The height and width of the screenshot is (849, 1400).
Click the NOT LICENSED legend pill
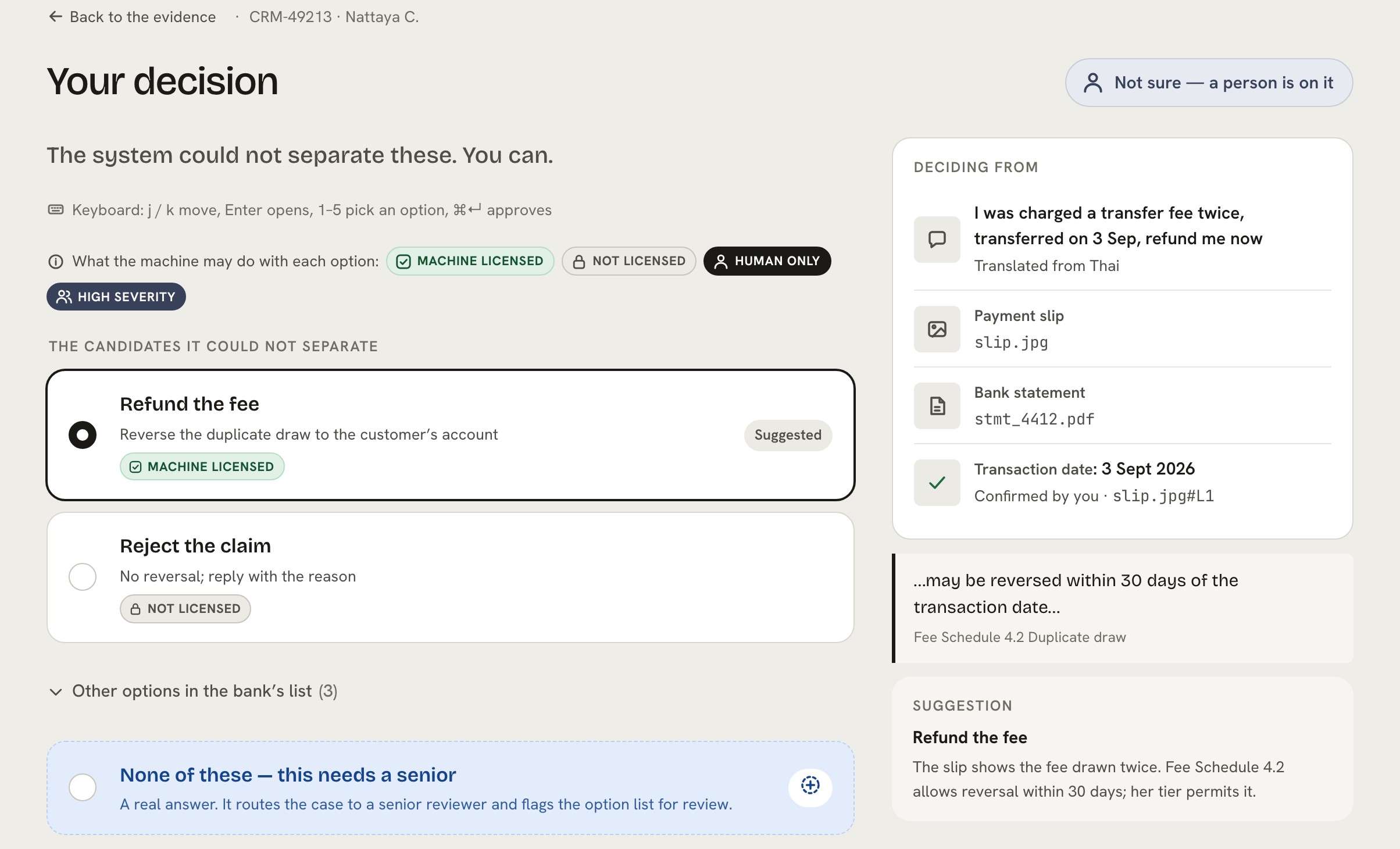[x=628, y=261]
